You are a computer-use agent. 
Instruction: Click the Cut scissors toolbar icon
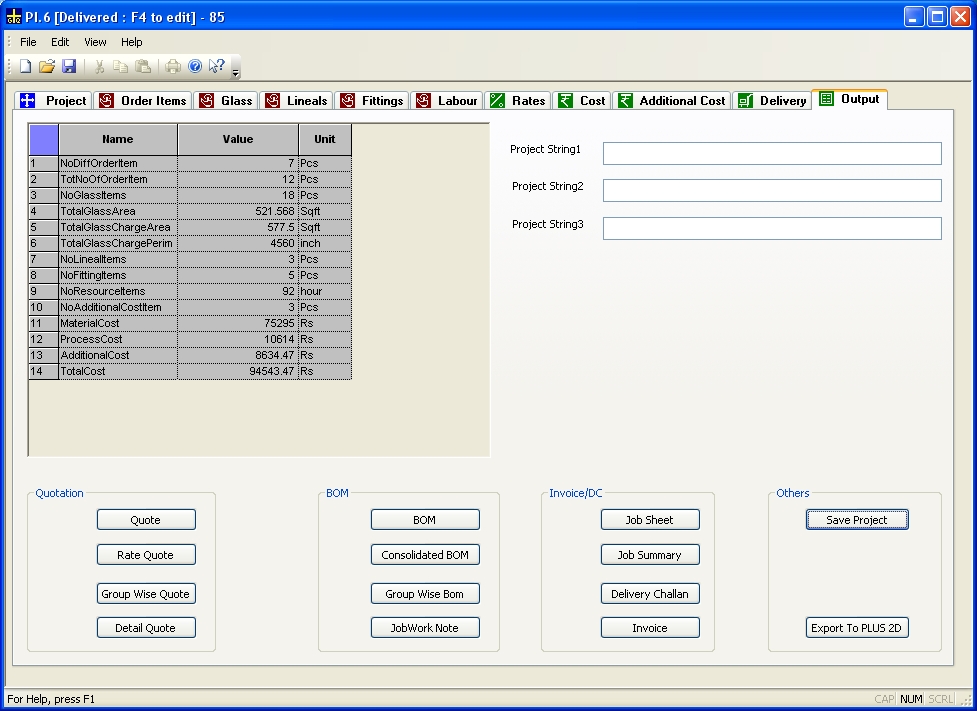[x=99, y=67]
